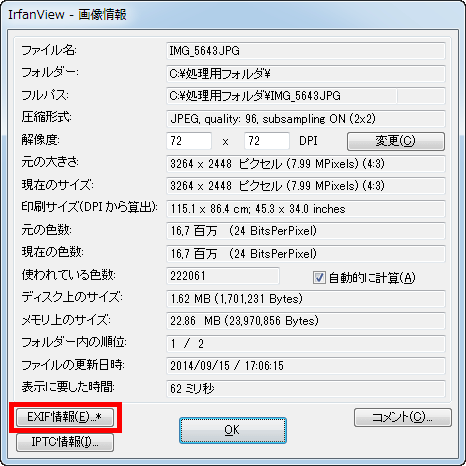Click the 解像度 label
466x466 pixels.
[40, 140]
